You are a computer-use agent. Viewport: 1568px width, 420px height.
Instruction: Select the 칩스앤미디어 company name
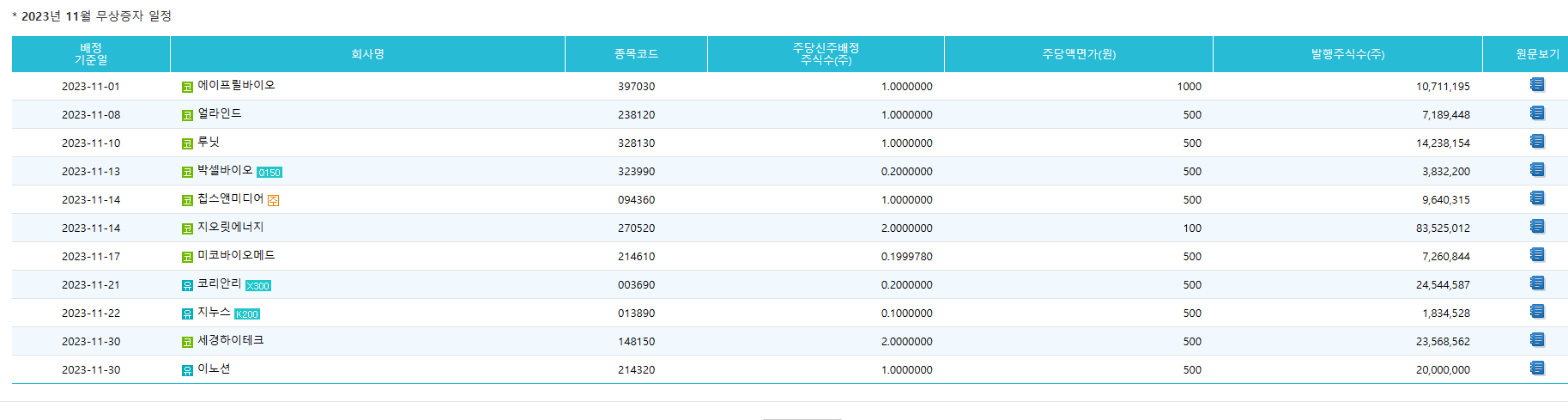230,198
